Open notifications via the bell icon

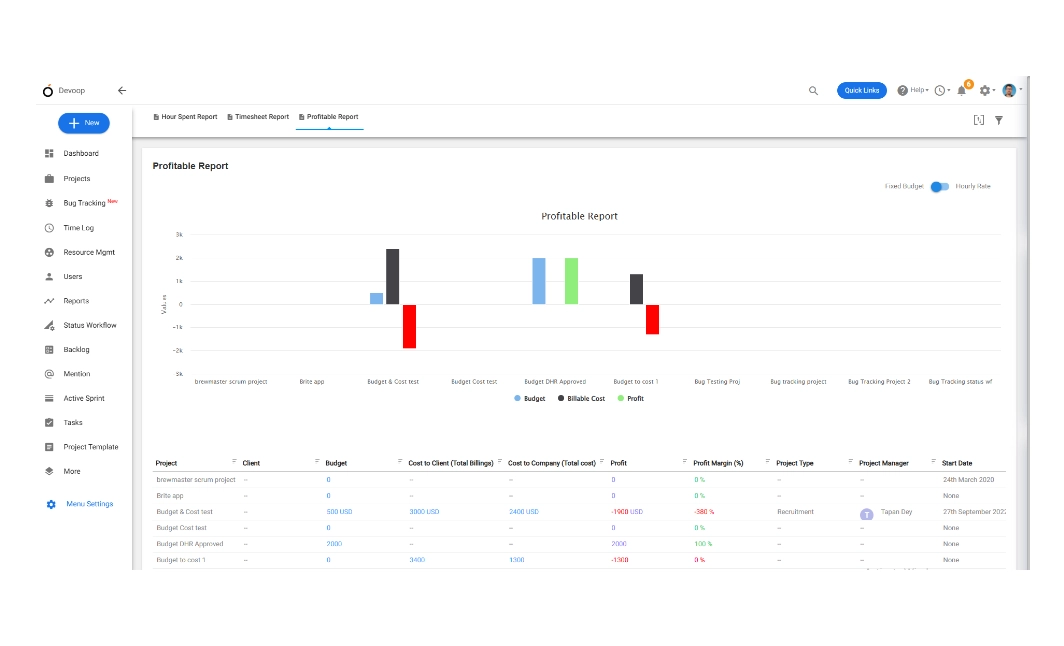962,90
